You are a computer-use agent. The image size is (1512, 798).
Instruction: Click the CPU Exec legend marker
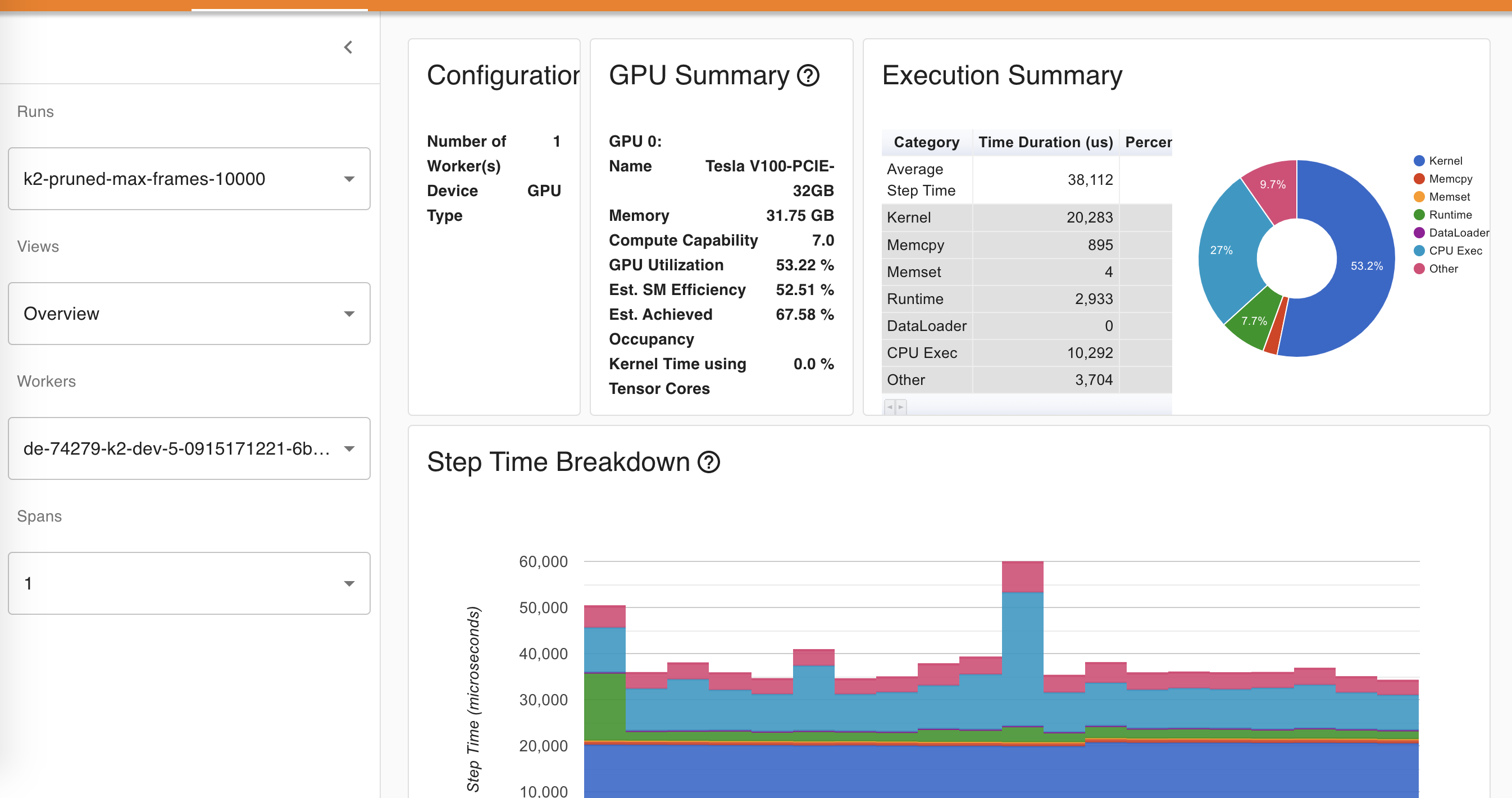1419,251
